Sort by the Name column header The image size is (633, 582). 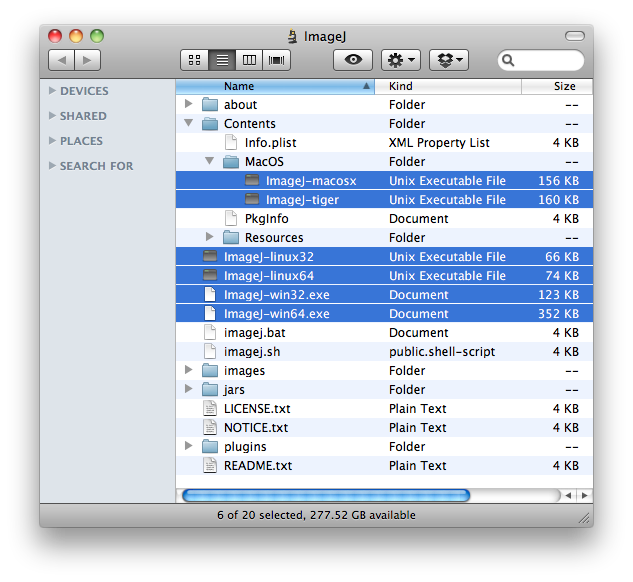pyautogui.click(x=275, y=86)
